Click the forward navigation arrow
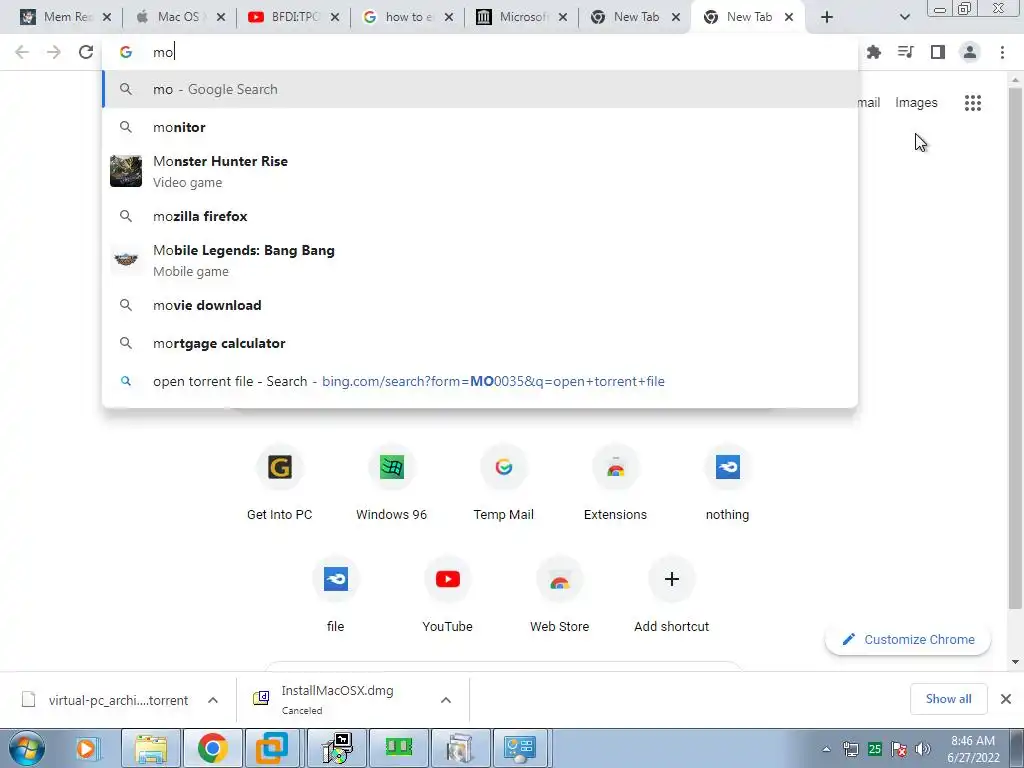 [54, 52]
